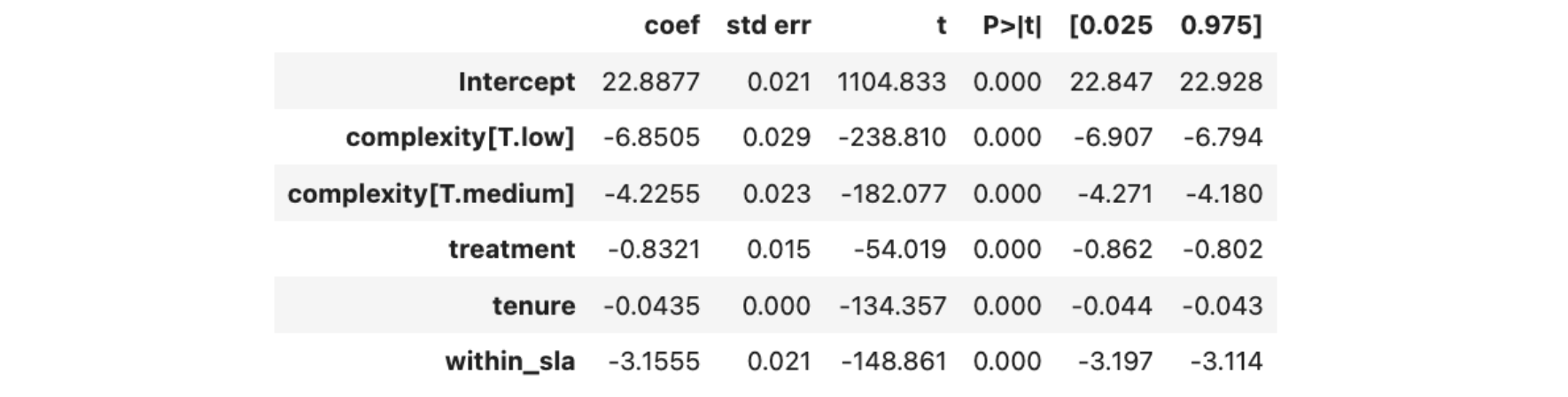Viewport: 1568px width, 397px height.
Task: Click the t column header
Action: pyautogui.click(x=941, y=26)
